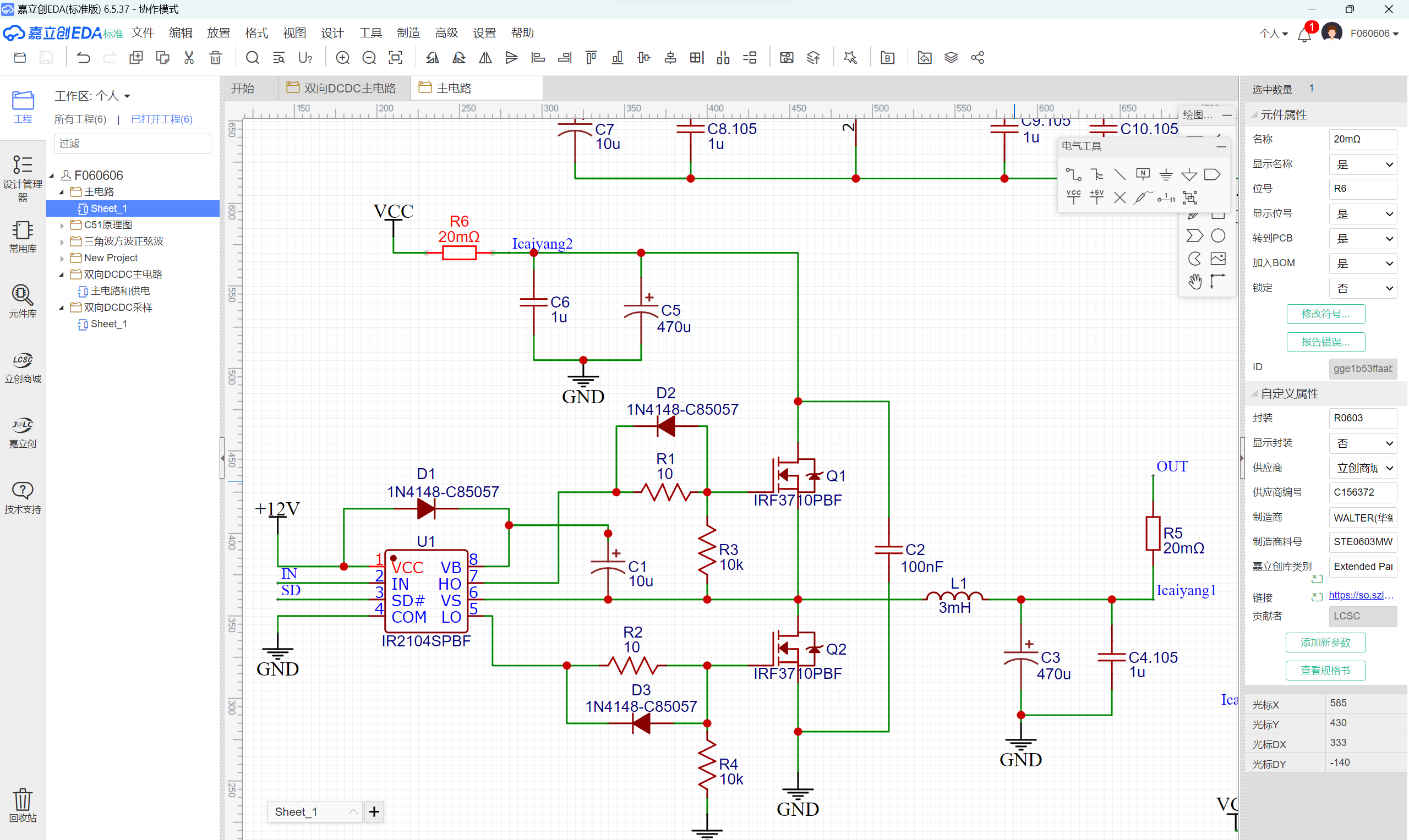Open the 供应商 dropdown
1409x840 pixels.
[1364, 468]
